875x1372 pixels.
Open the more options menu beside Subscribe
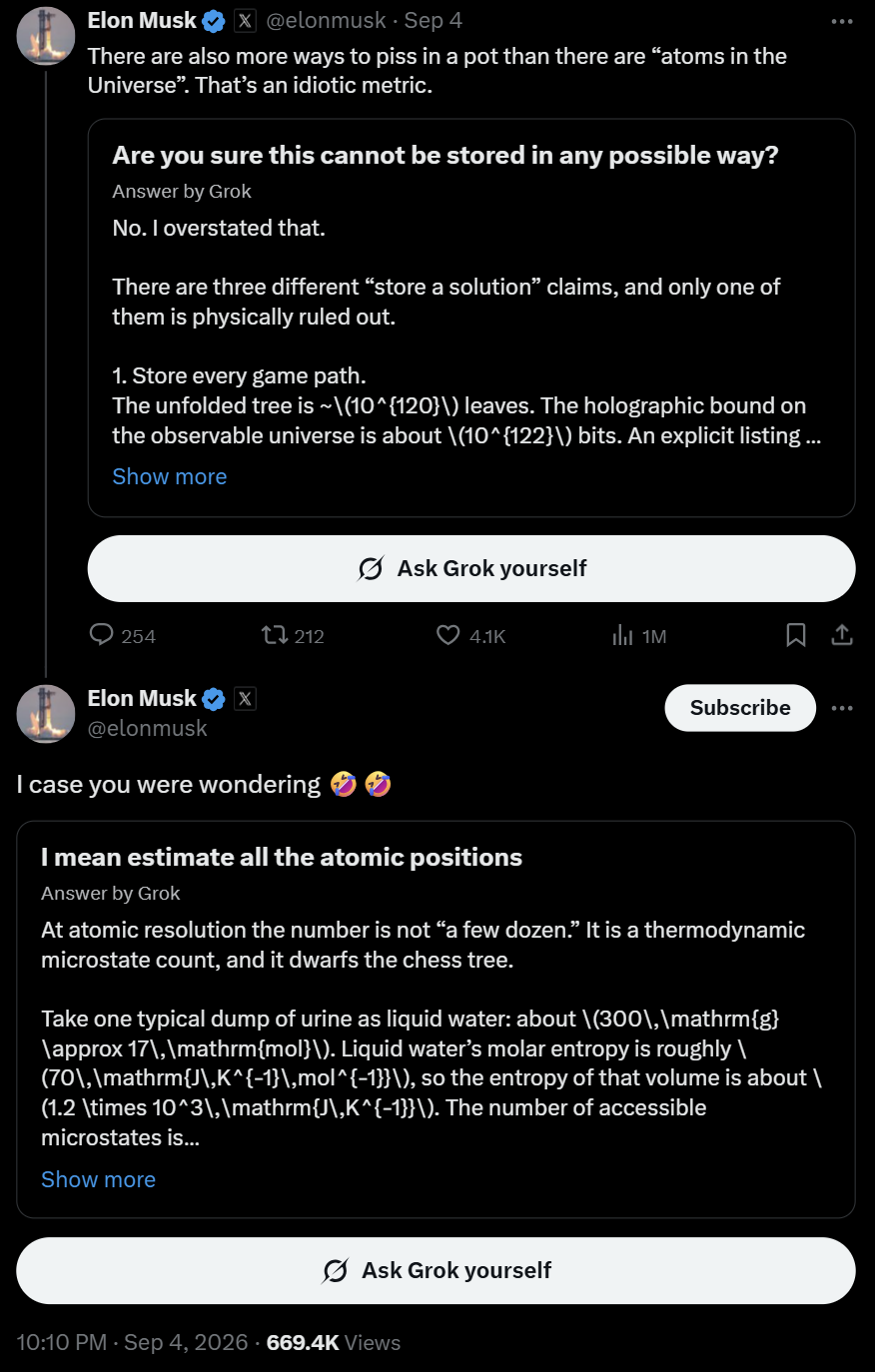tap(842, 708)
